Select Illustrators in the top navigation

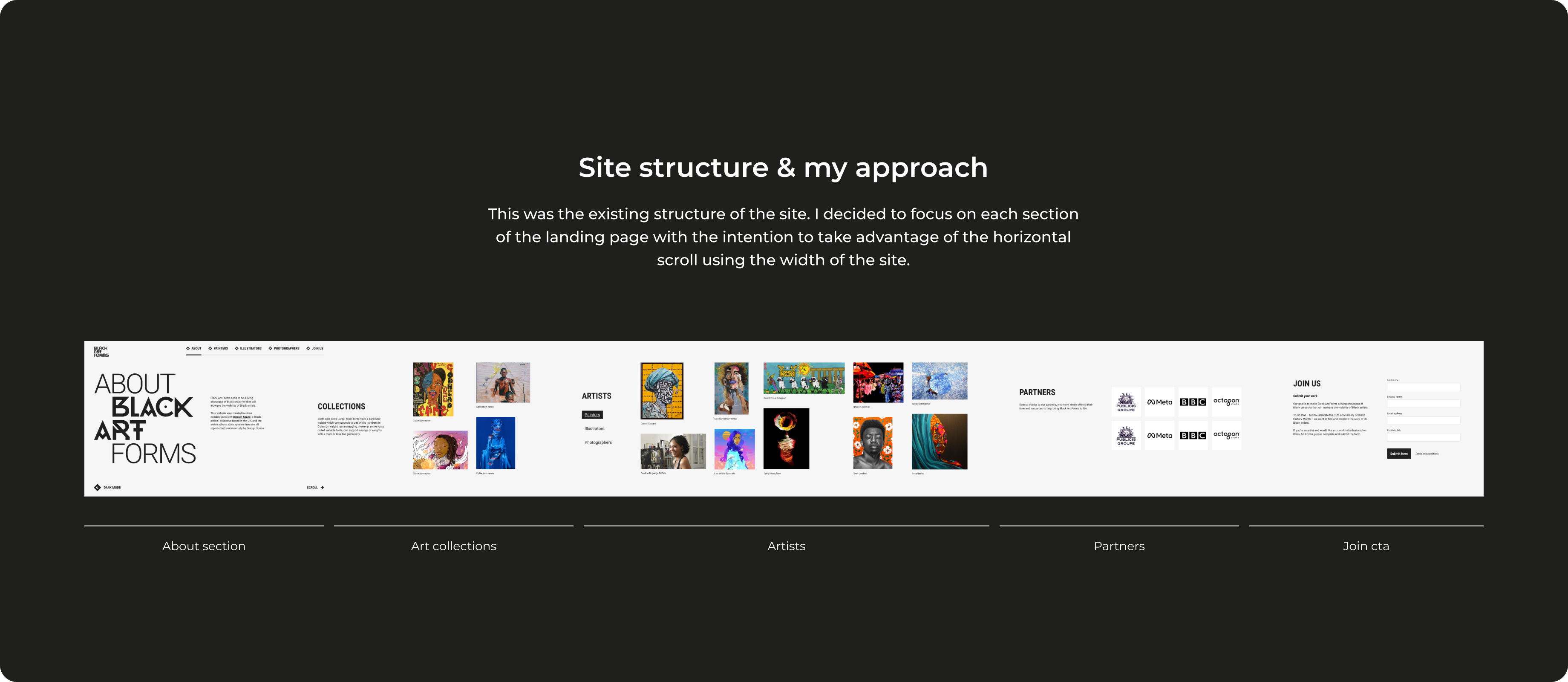[248, 349]
